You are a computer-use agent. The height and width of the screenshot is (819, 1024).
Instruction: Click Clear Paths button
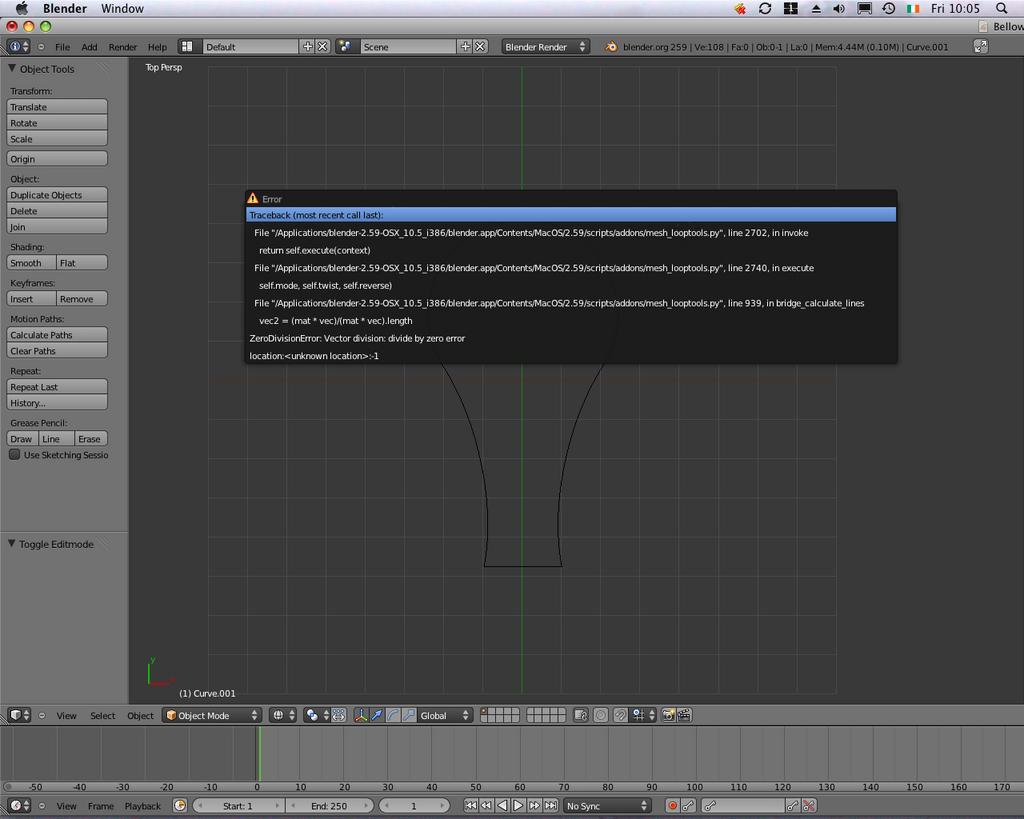coord(57,351)
